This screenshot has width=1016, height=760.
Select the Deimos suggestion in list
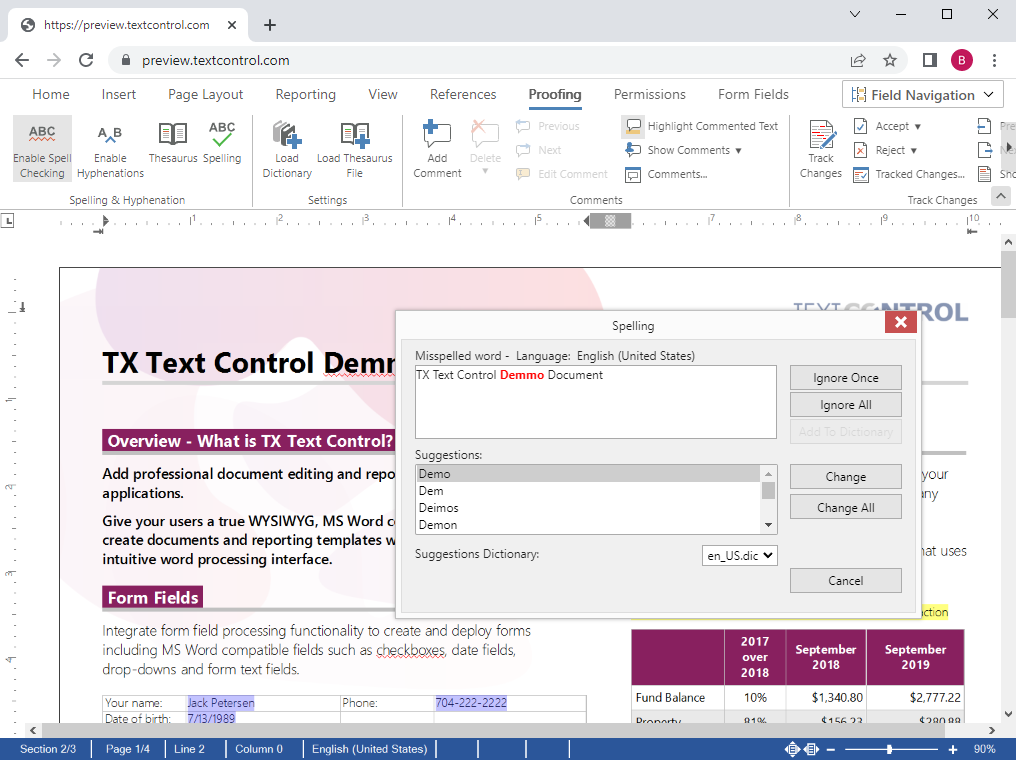click(x=439, y=508)
